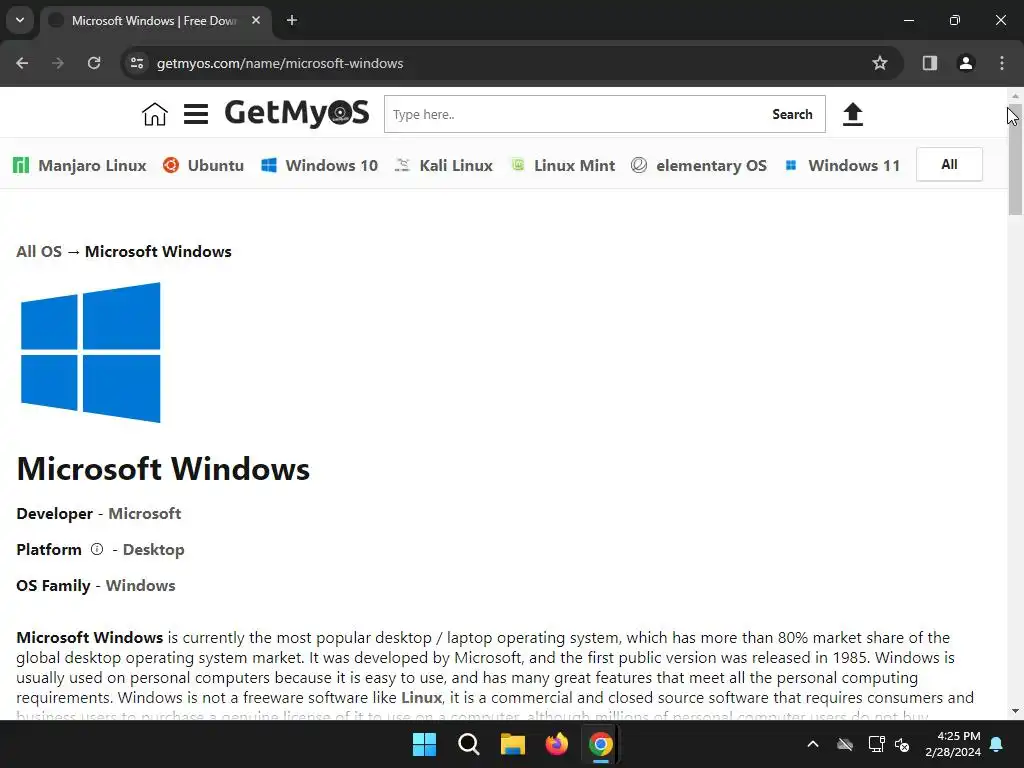Click the Microsoft developer link

[x=144, y=513]
